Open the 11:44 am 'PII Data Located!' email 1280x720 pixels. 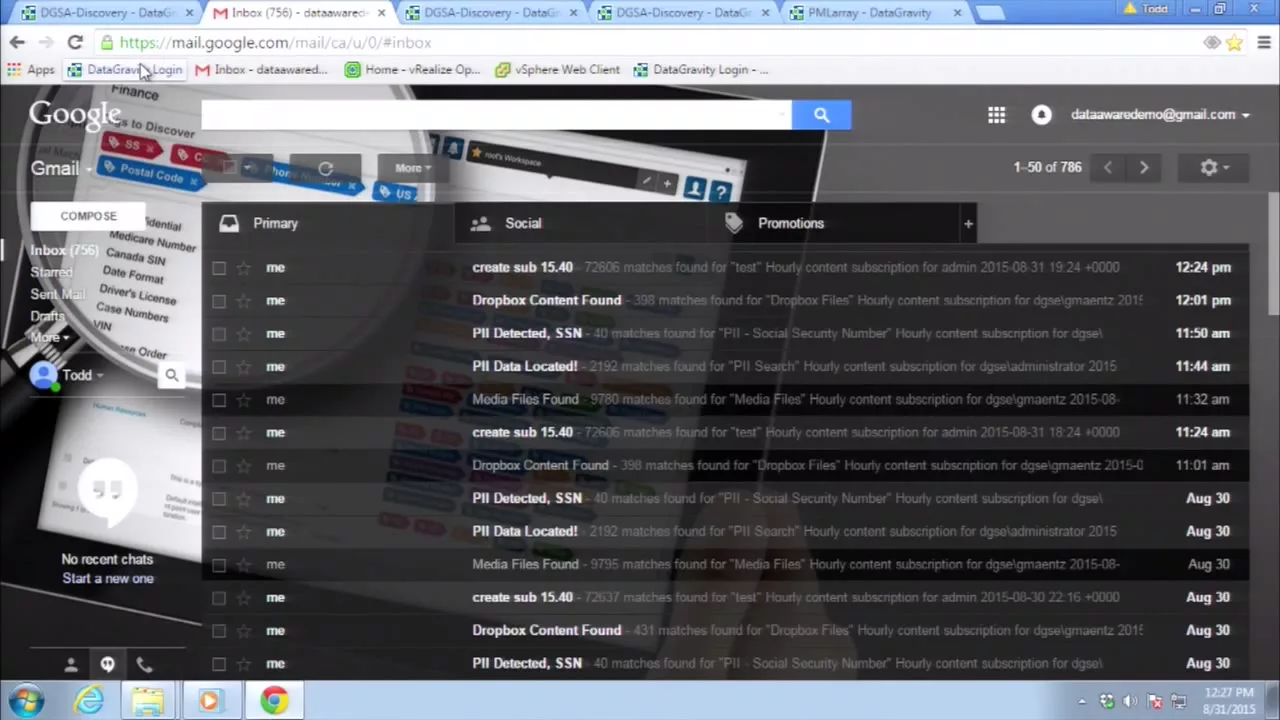click(725, 367)
